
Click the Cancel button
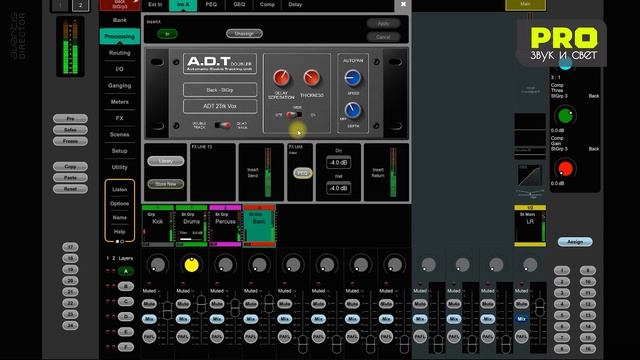click(383, 37)
